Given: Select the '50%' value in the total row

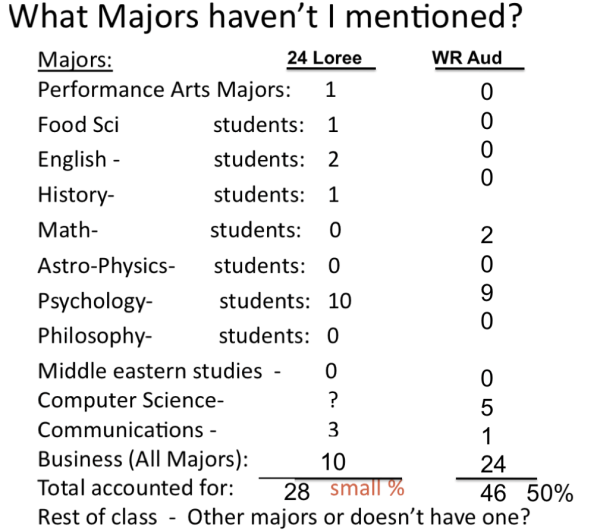Looking at the screenshot, I should (x=552, y=493).
